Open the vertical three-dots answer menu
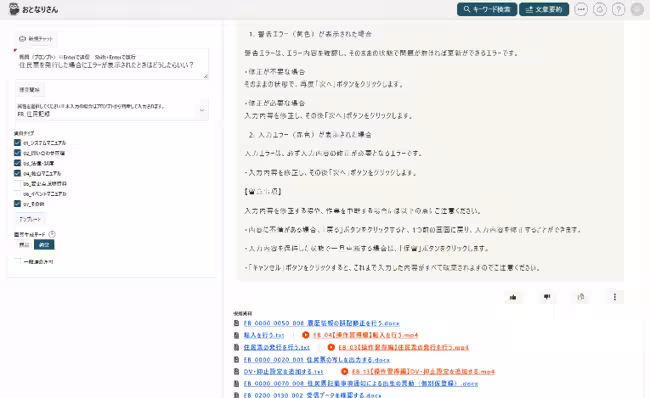Viewport: 650px width, 398px height. click(615, 297)
